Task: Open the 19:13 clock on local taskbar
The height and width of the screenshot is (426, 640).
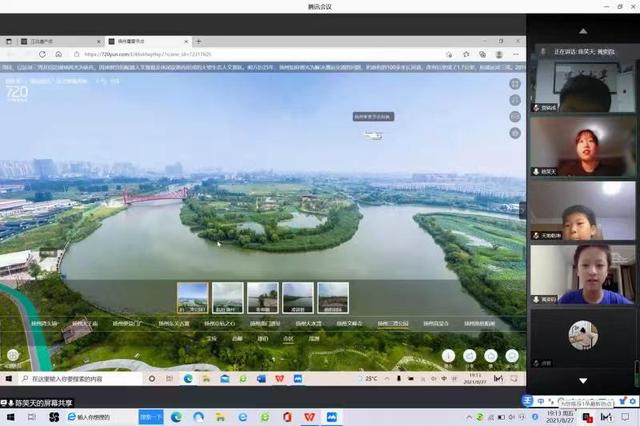Action: point(560,417)
